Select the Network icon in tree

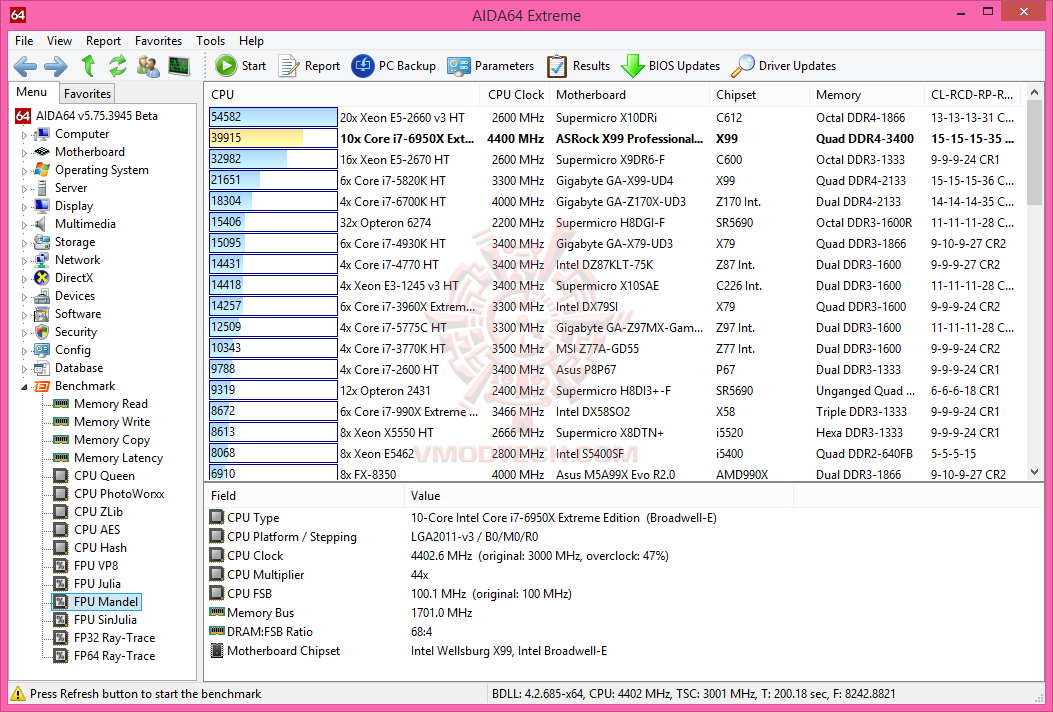coord(42,260)
